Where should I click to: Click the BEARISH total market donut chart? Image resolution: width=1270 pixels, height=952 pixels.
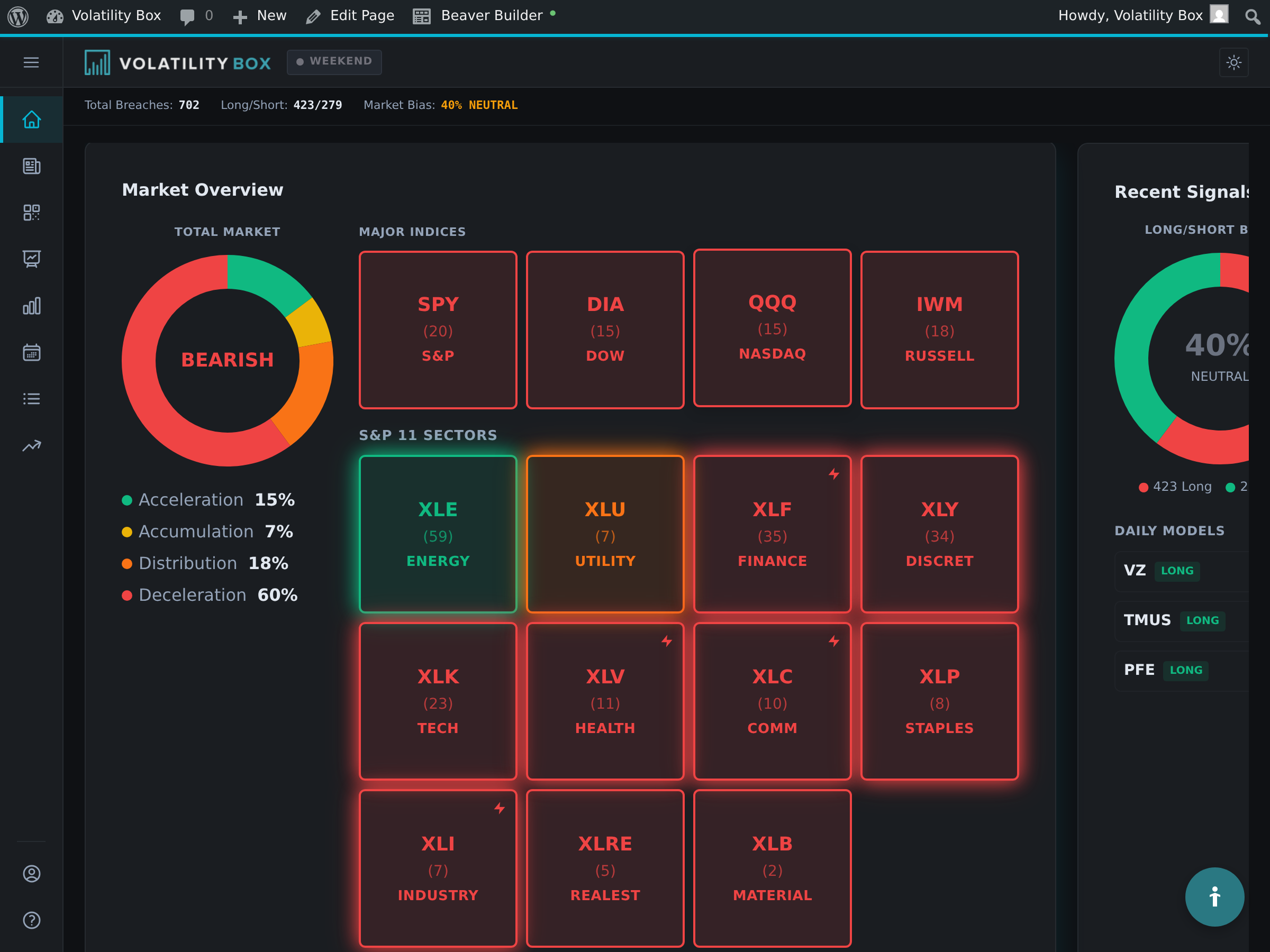(228, 360)
